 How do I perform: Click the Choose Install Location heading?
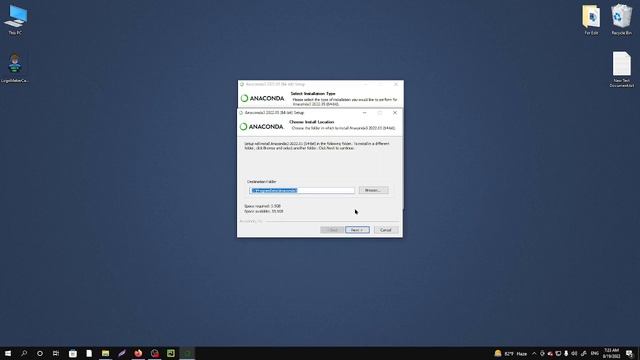pyautogui.click(x=311, y=122)
